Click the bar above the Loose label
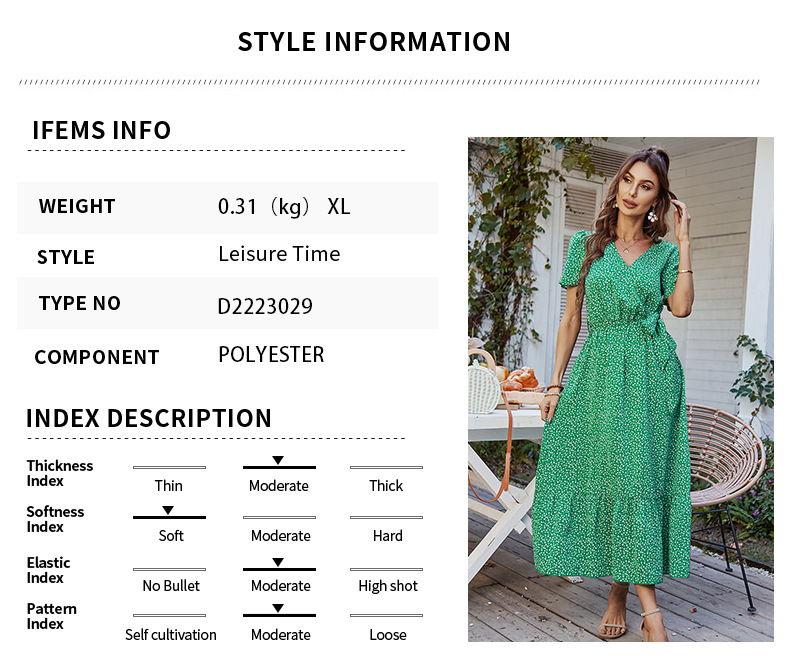 pyautogui.click(x=386, y=615)
